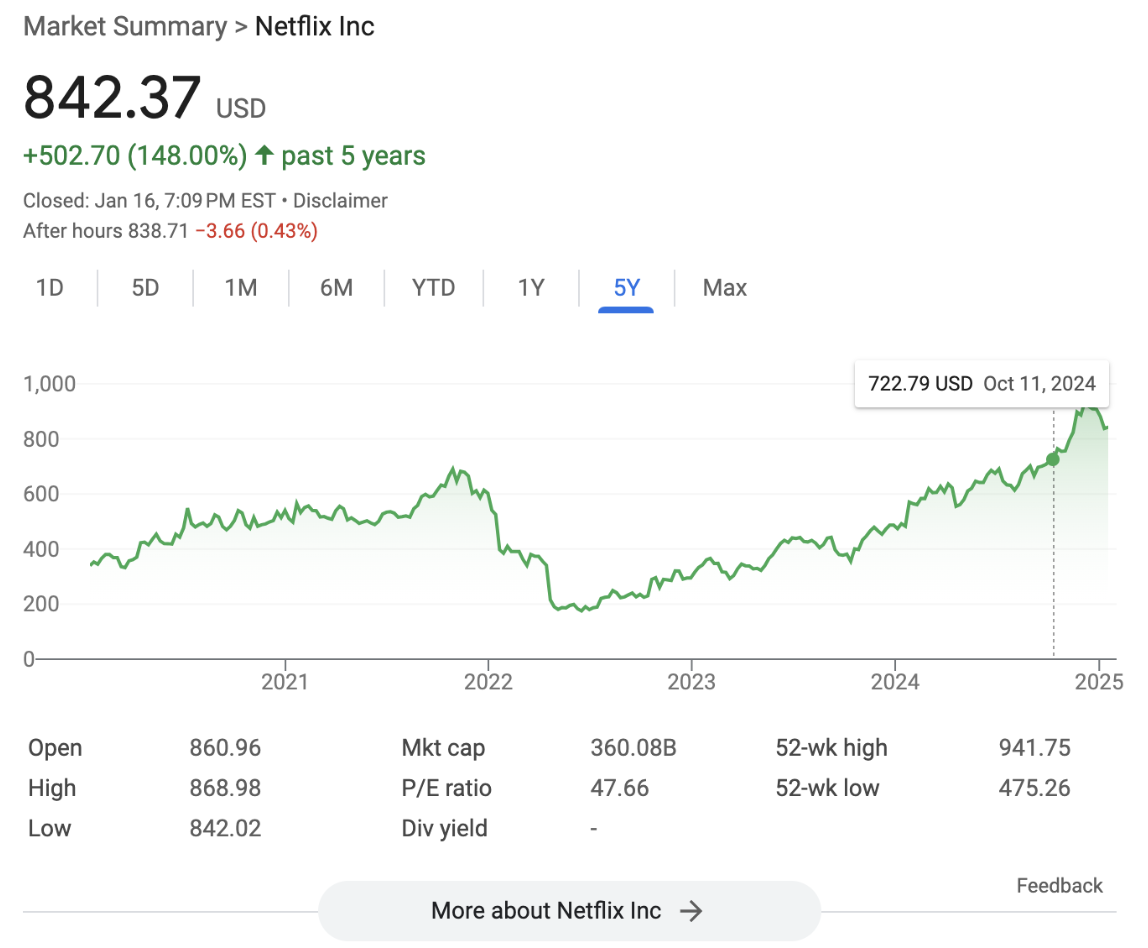The image size is (1148, 948).
Task: Click the 842.37 stock price heading
Action: click(x=112, y=98)
